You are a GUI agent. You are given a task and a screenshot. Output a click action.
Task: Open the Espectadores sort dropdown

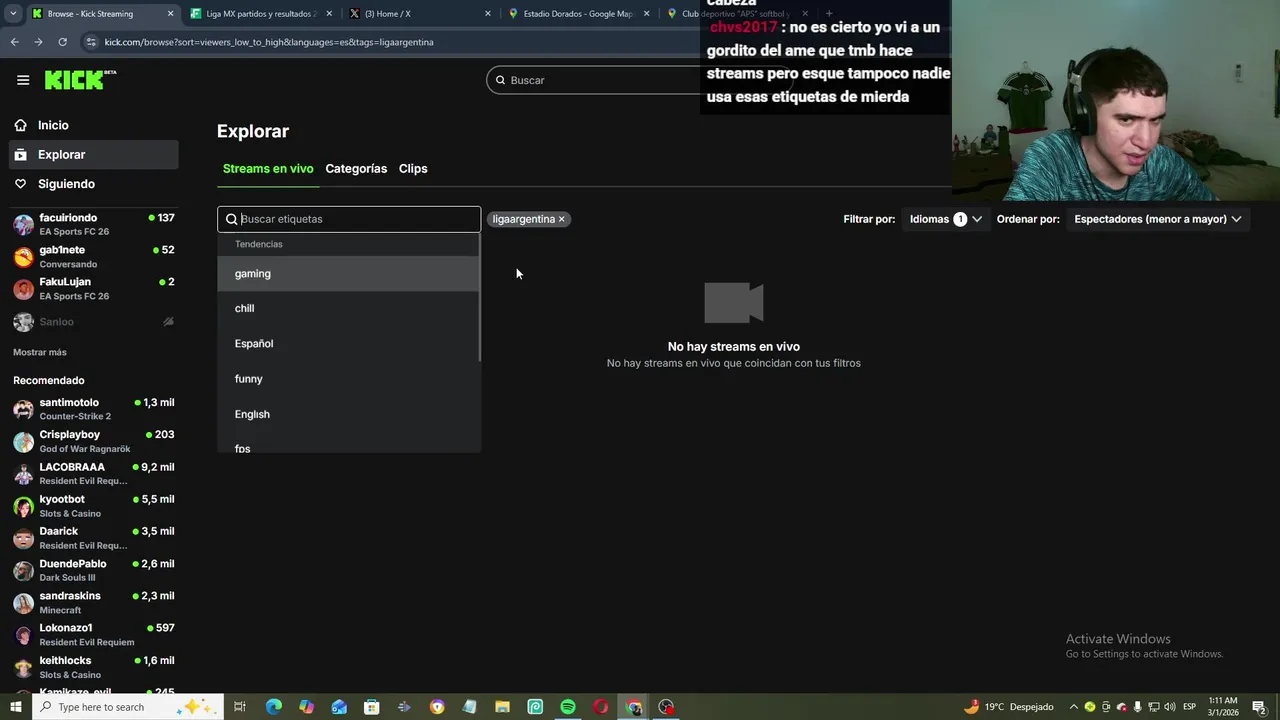[1157, 219]
